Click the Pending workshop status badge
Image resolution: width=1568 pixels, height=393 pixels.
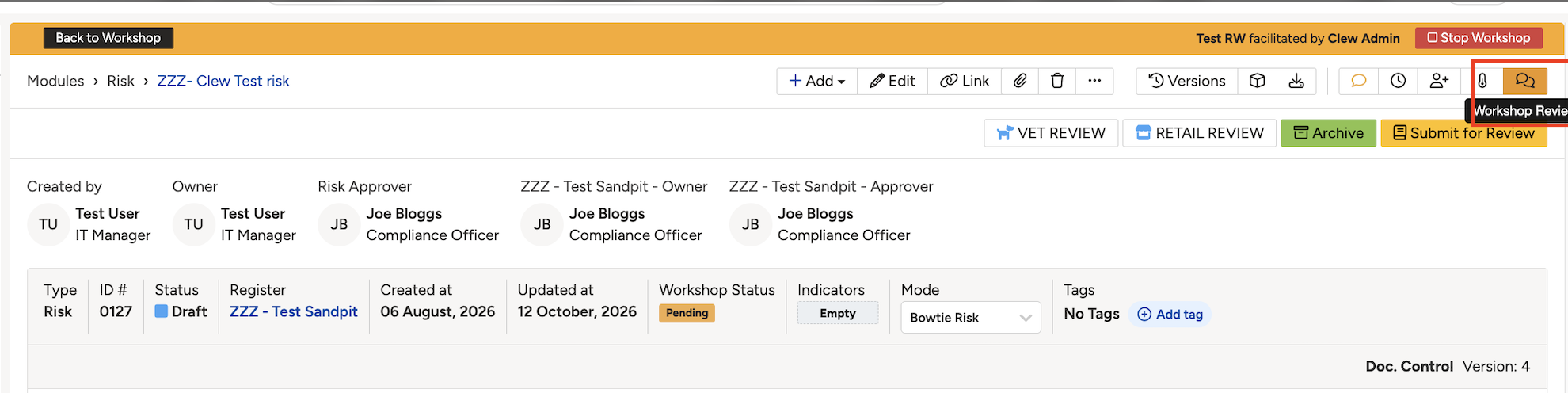687,313
